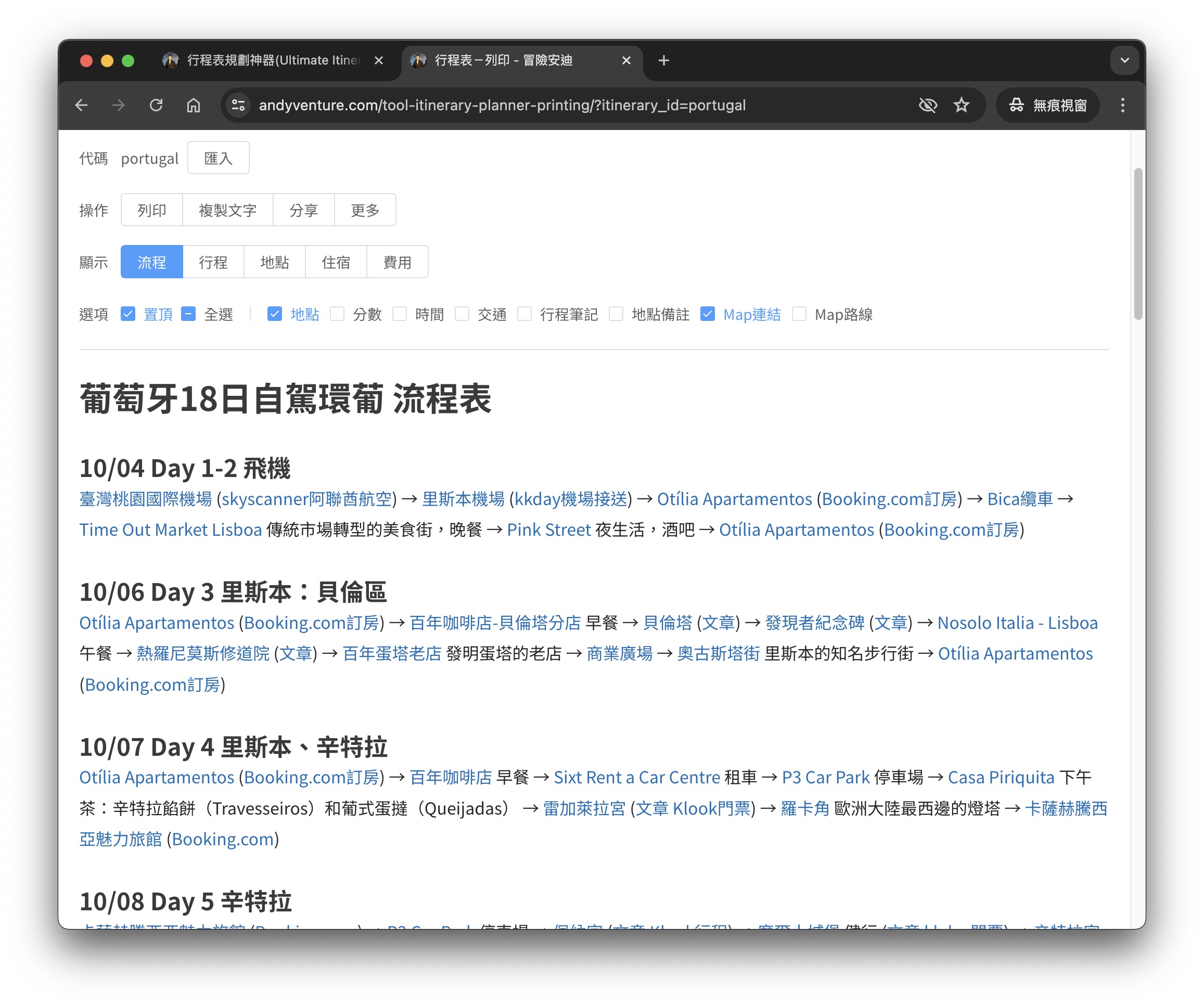
Task: Close the 行程表－列印 tab
Action: tap(626, 60)
